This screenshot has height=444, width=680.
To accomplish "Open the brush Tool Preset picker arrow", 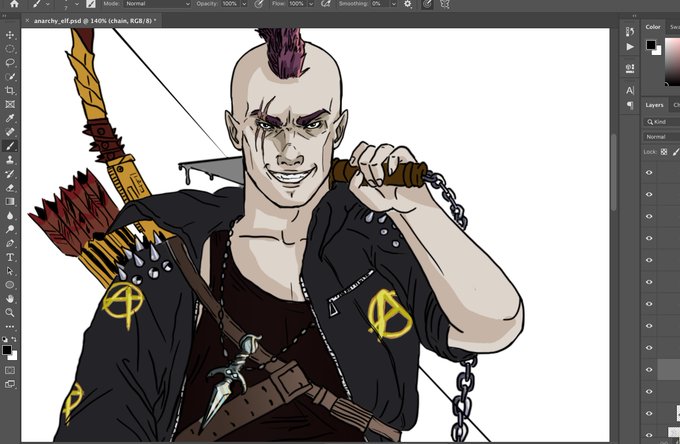I will [47, 4].
